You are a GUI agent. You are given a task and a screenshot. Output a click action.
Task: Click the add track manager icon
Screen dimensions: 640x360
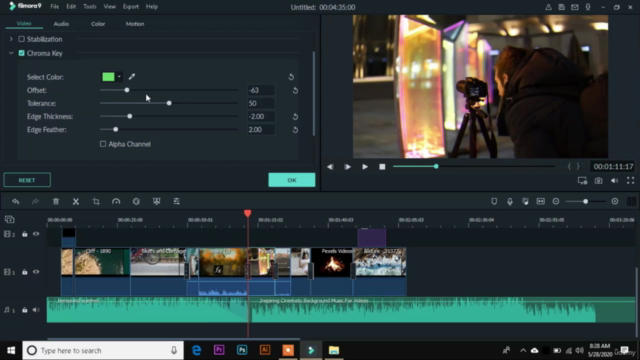coord(9,220)
